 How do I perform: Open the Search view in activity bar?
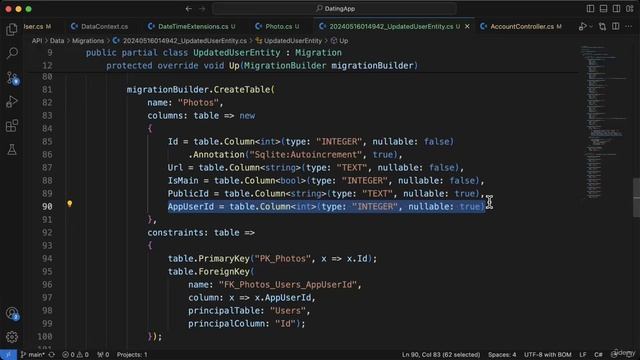pyautogui.click(x=12, y=53)
